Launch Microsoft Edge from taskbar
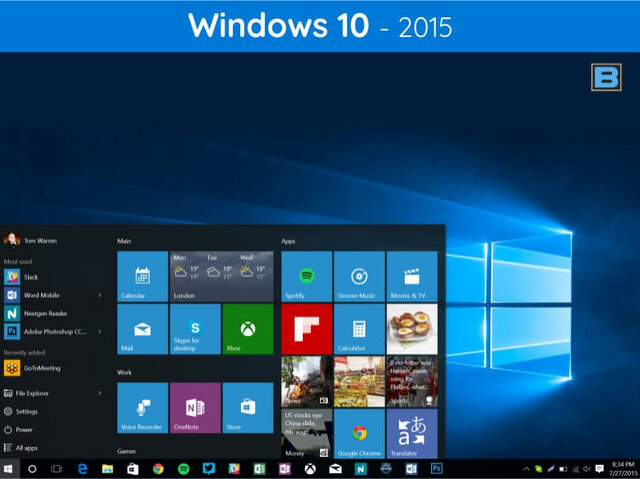Image resolution: width=640 pixels, height=479 pixels. (82, 469)
